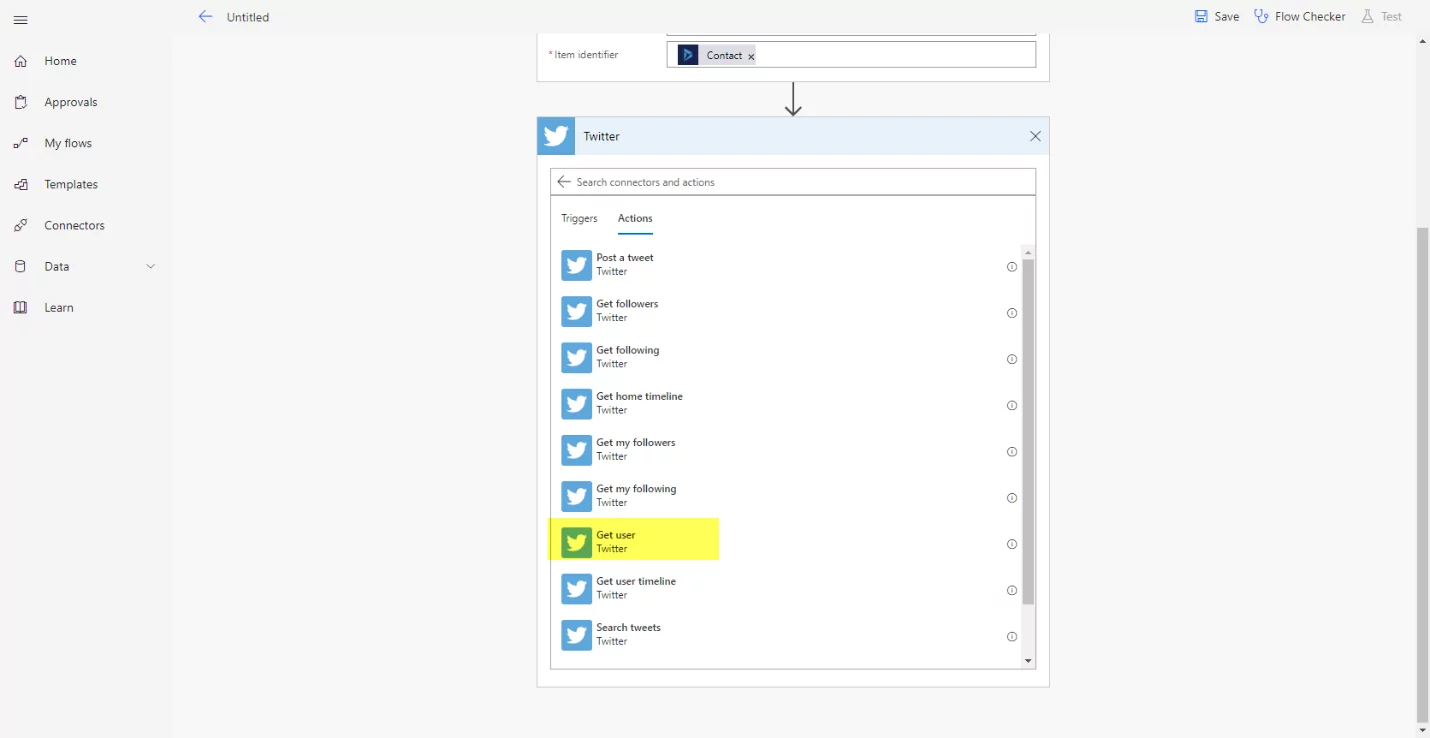The width and height of the screenshot is (1430, 738).
Task: Click the page vertical scrollbar thumb
Action: click(x=1423, y=474)
